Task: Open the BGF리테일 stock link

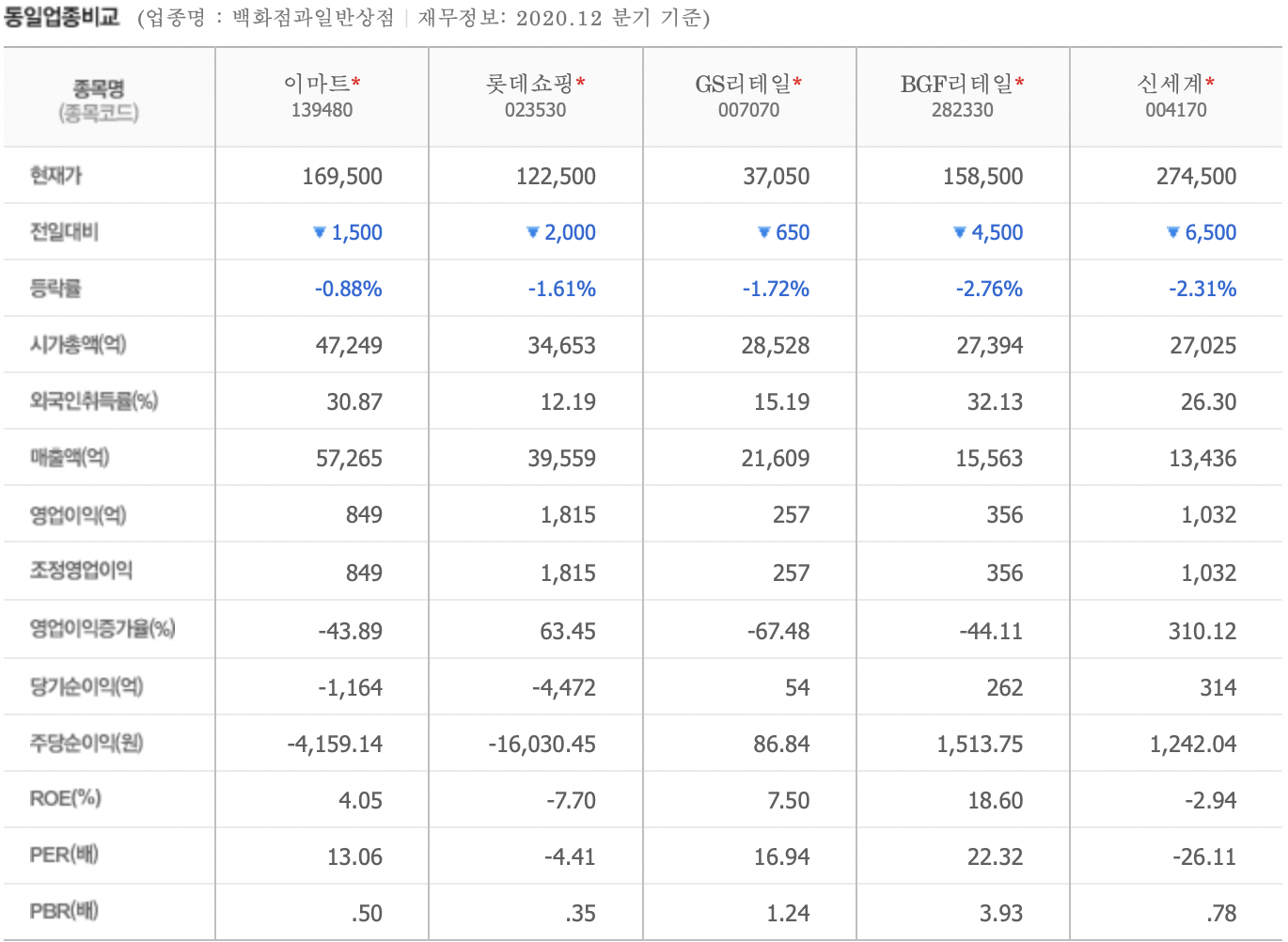Action: [956, 84]
